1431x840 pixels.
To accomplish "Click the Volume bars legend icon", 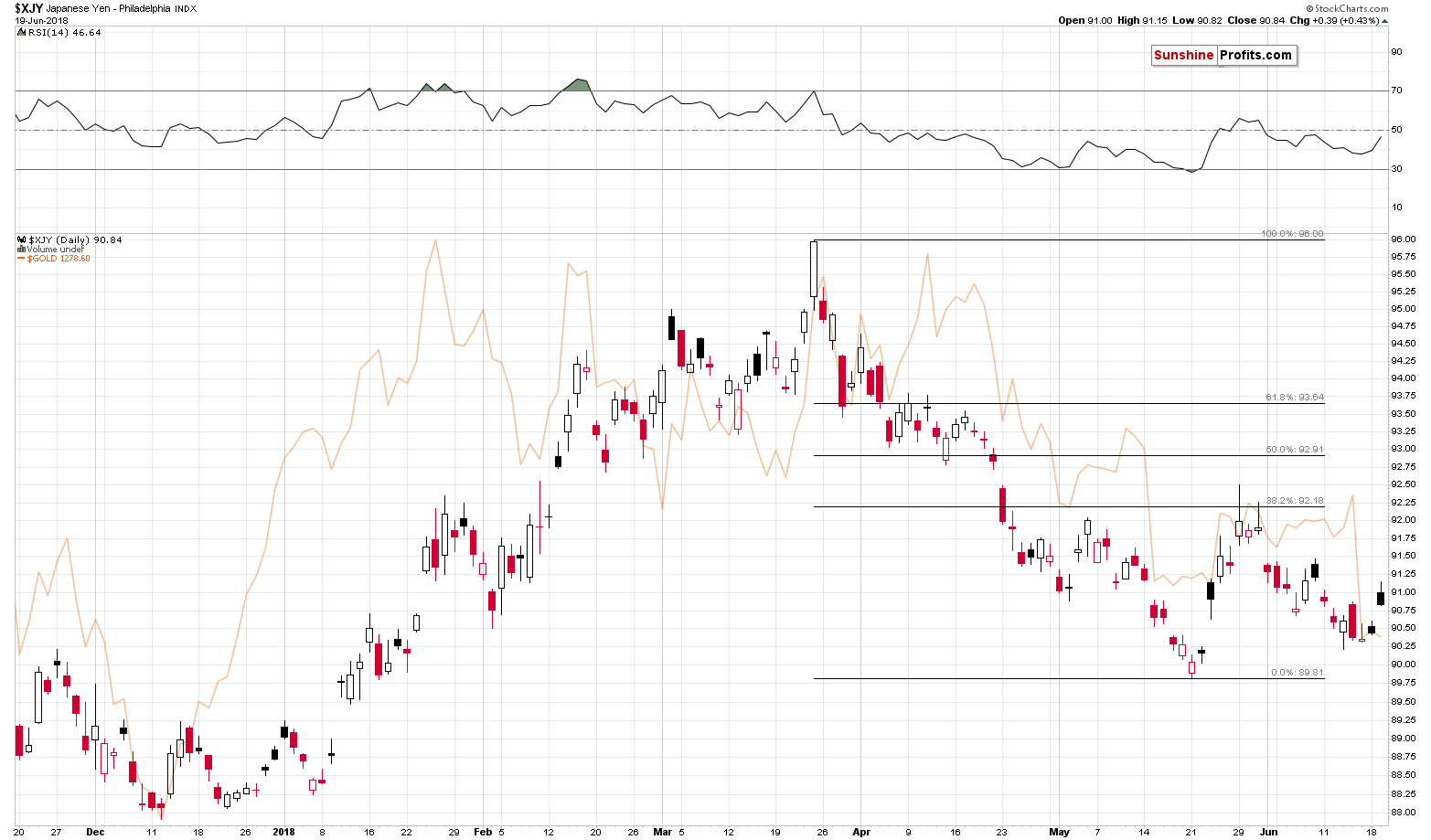I will click(20, 249).
